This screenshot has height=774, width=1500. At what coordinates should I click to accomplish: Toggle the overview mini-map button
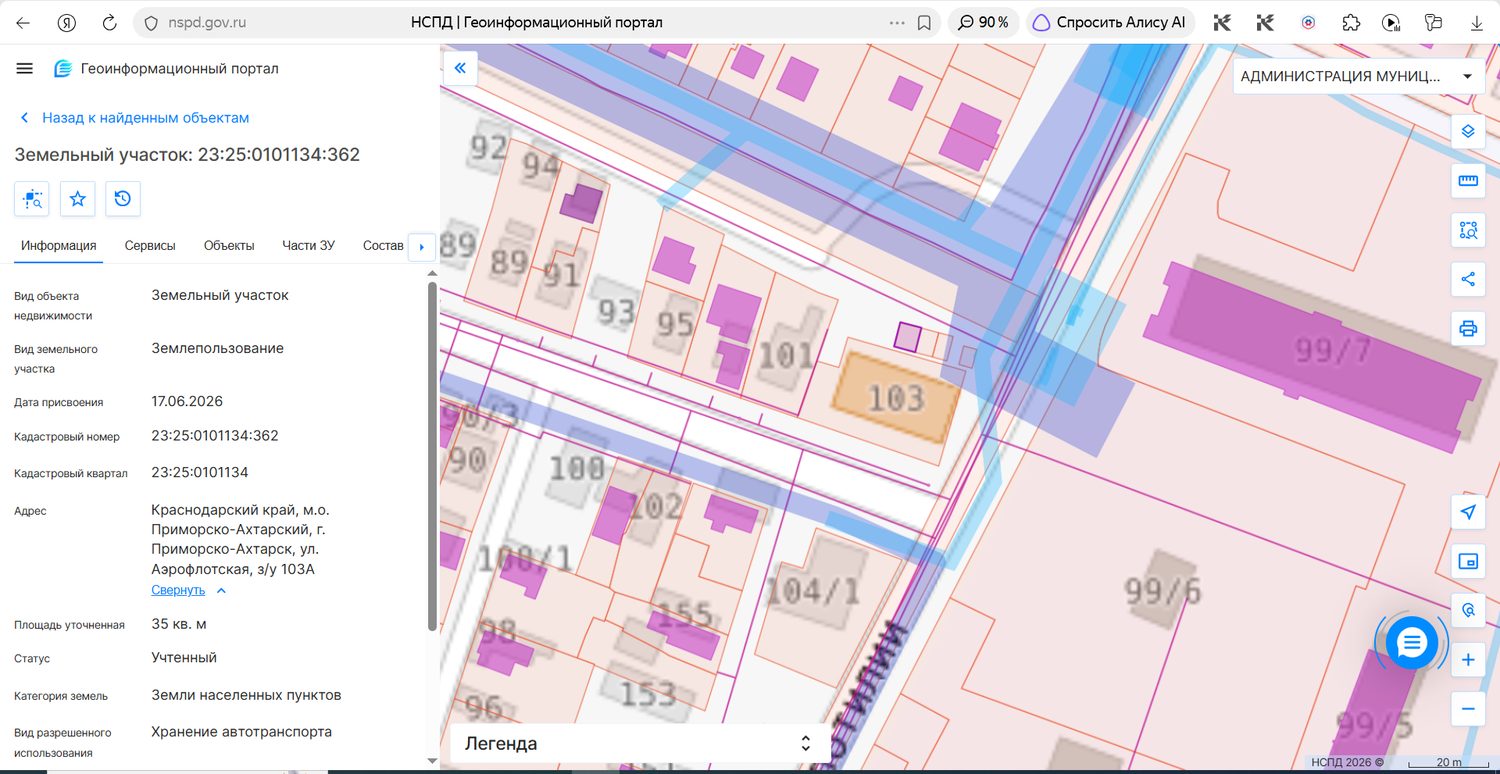pyautogui.click(x=1468, y=561)
